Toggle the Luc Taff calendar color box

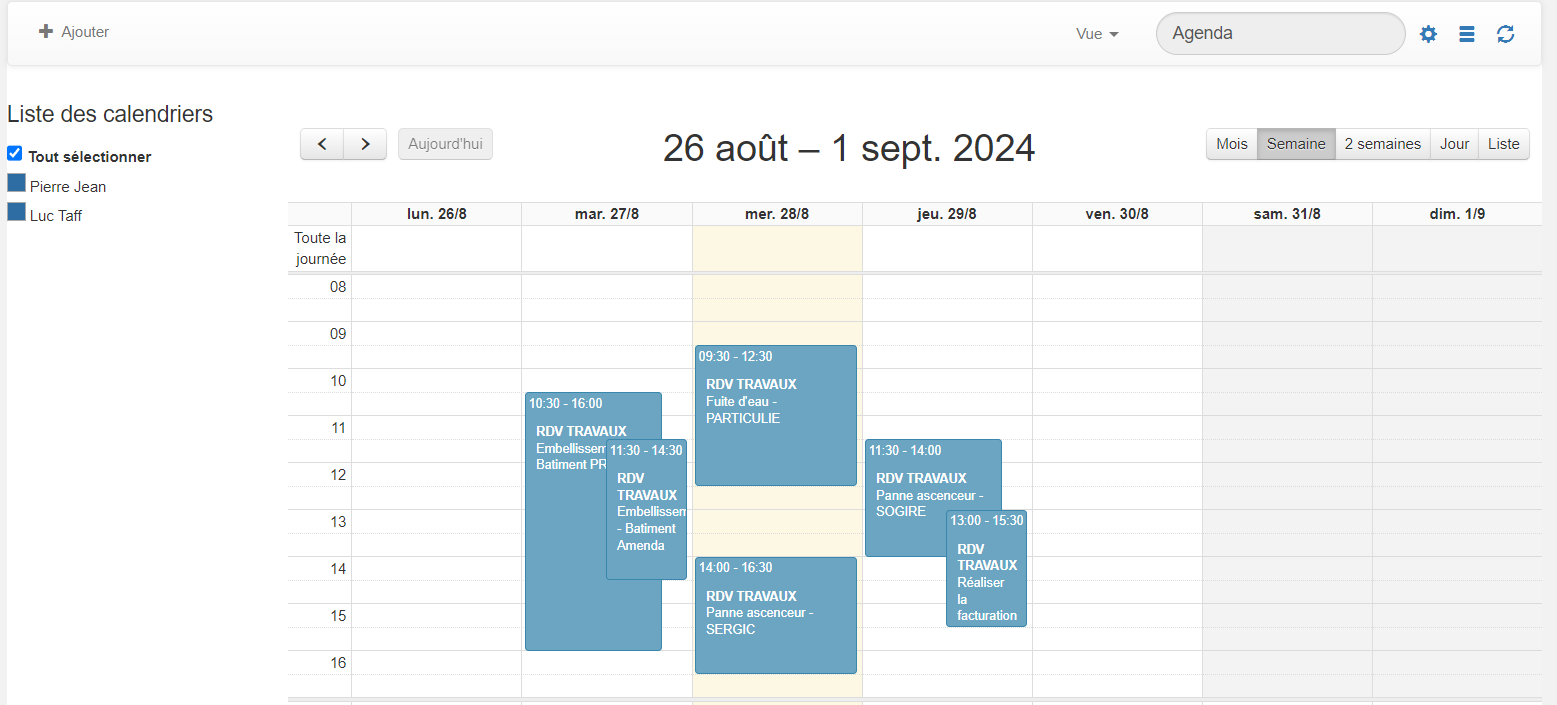pyautogui.click(x=16, y=212)
